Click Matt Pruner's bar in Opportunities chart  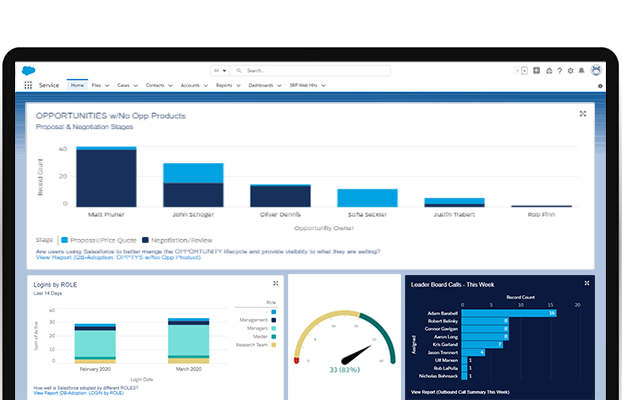[106, 177]
